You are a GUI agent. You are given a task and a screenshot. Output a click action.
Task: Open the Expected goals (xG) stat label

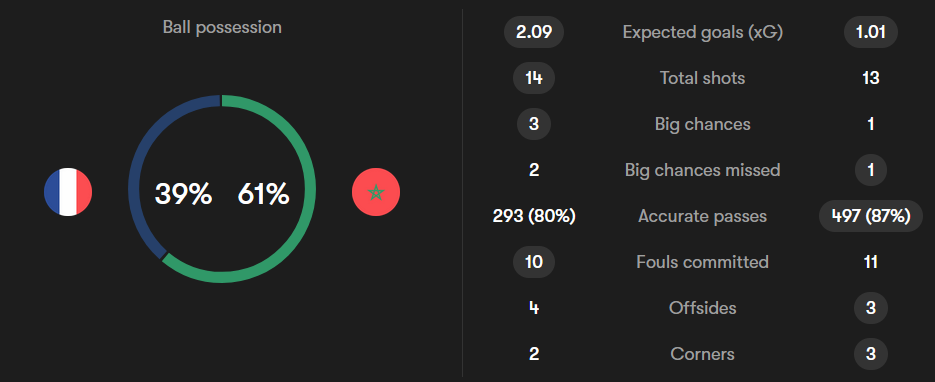click(x=702, y=32)
